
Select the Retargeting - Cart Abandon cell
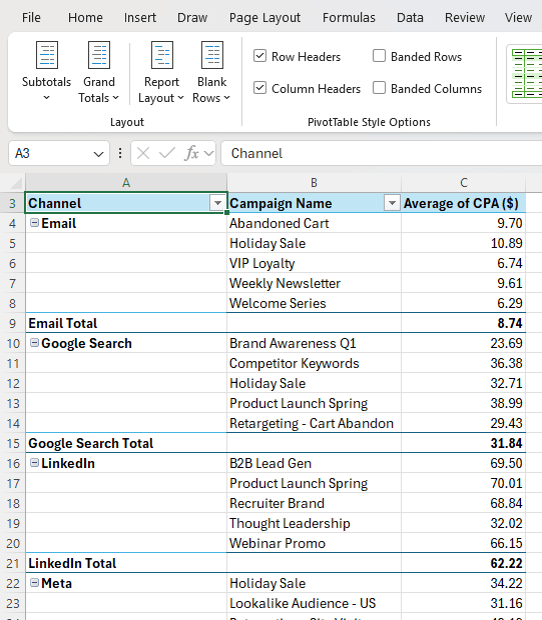click(314, 423)
